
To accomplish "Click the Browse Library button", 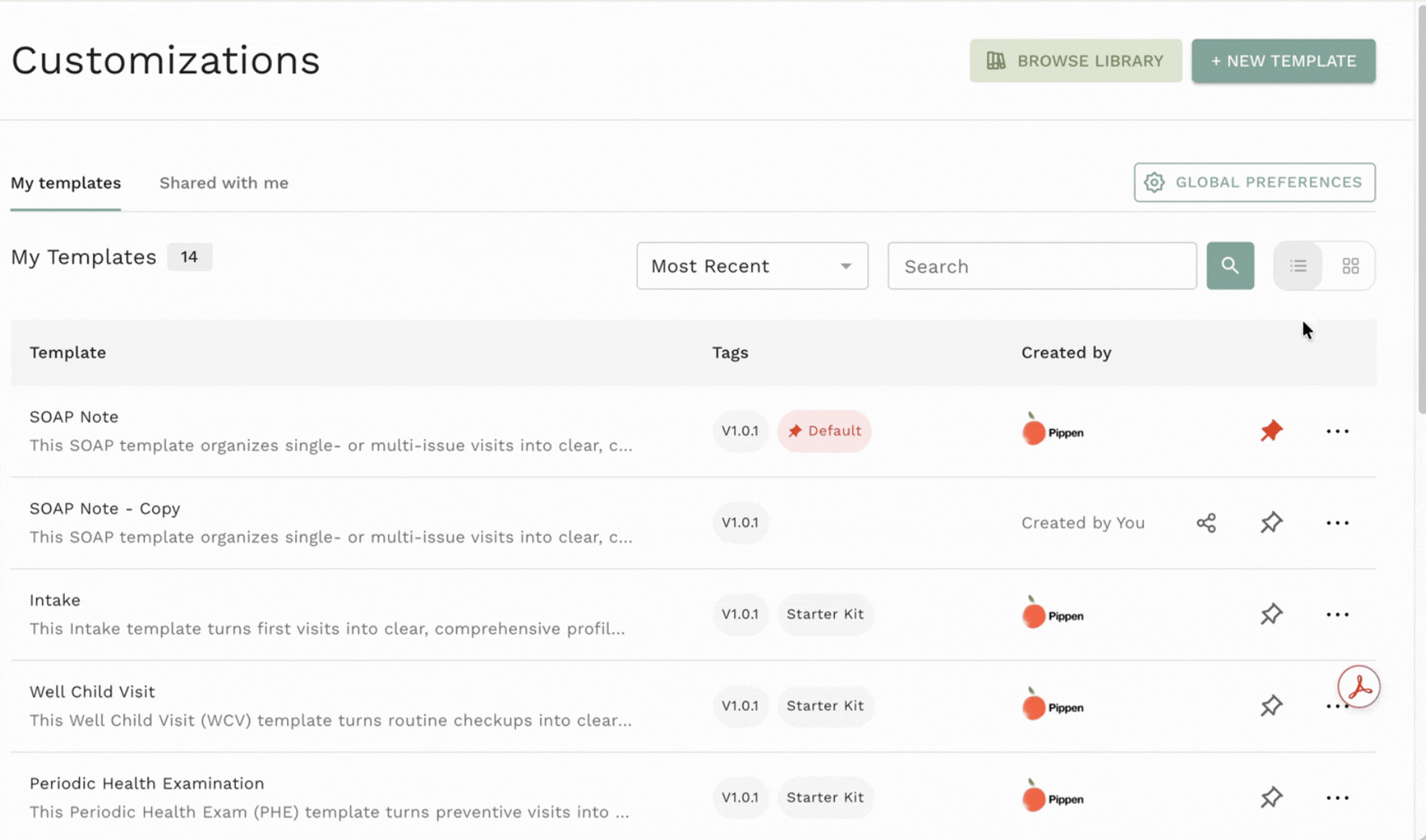I will 1075,61.
